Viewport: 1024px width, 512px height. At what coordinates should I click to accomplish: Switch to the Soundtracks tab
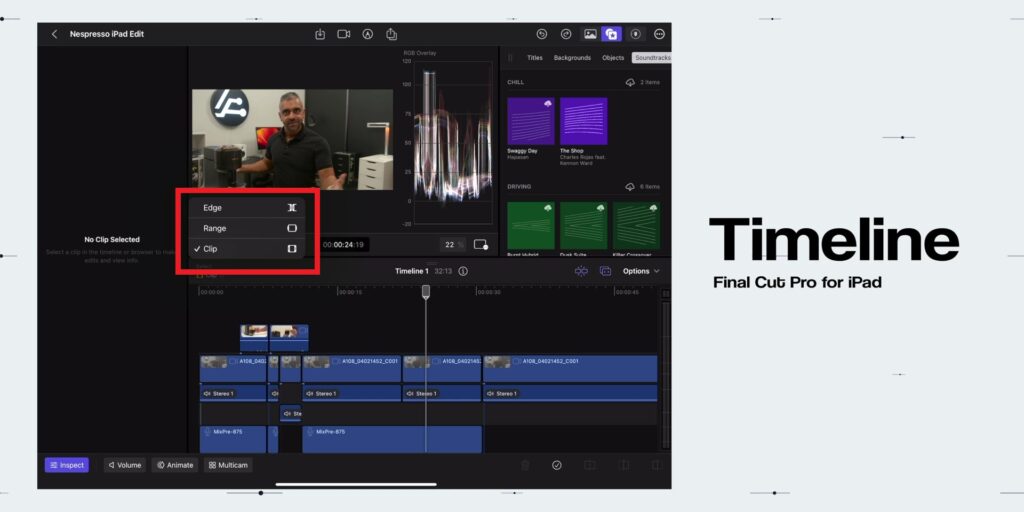pos(652,57)
